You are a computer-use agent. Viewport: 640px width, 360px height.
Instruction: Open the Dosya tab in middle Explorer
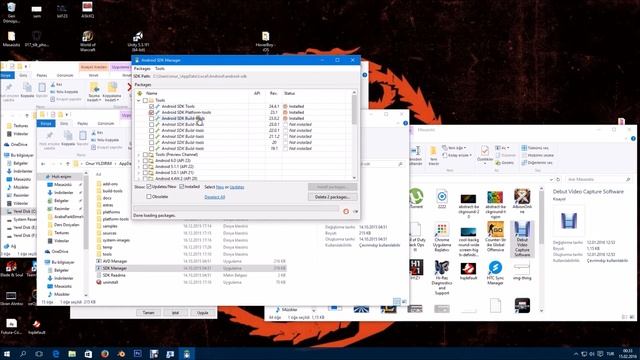click(46, 123)
